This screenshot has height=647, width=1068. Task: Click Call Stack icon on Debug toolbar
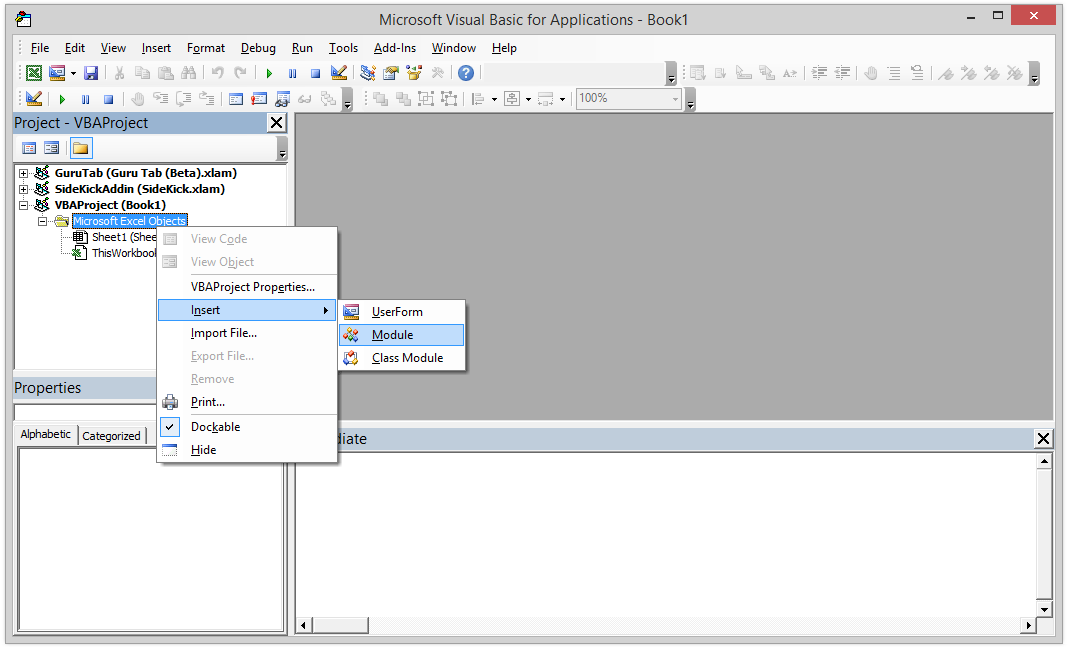(x=328, y=99)
